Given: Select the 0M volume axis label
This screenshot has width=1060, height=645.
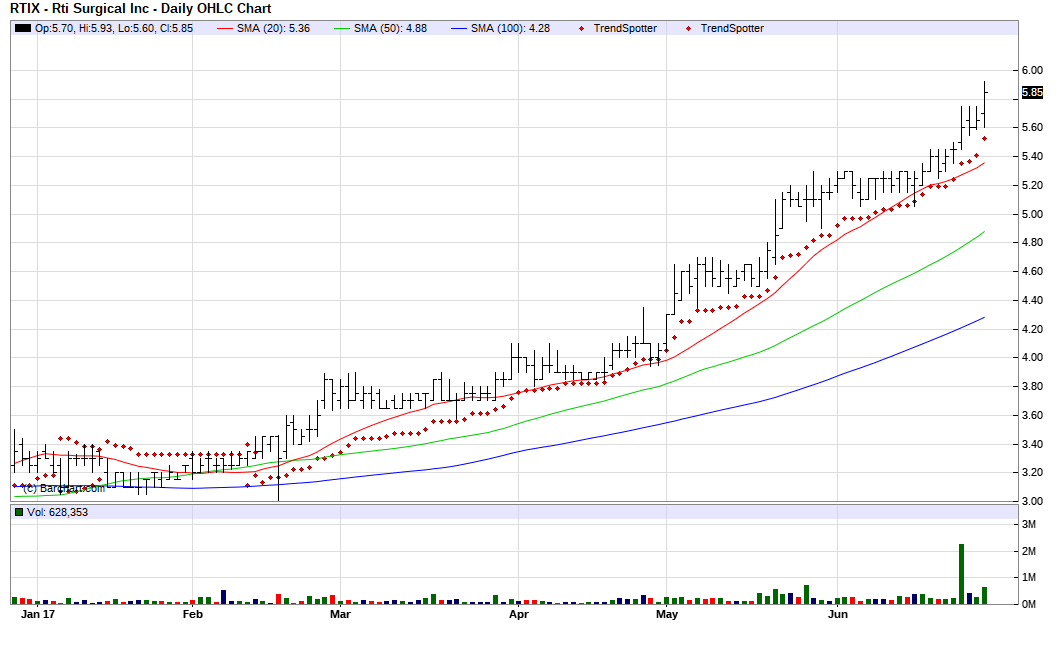Looking at the screenshot, I should 1029,604.
